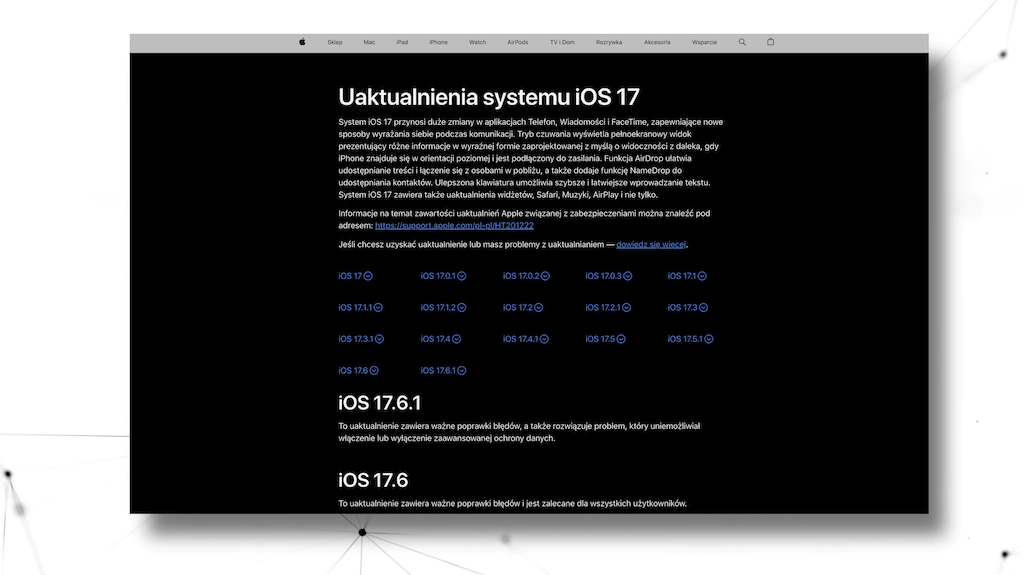Open the search magnifier icon
This screenshot has height=575, width=1024.
(742, 42)
